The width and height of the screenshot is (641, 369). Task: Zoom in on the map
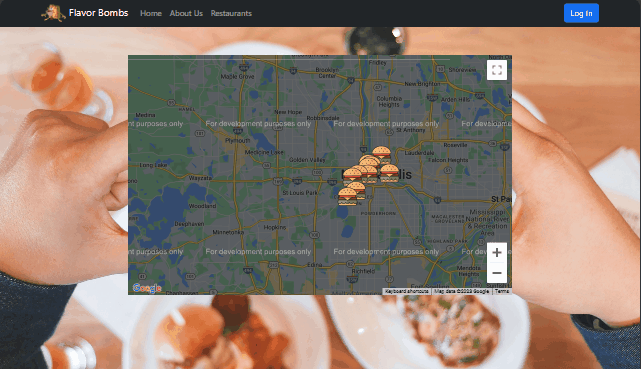tap(497, 253)
